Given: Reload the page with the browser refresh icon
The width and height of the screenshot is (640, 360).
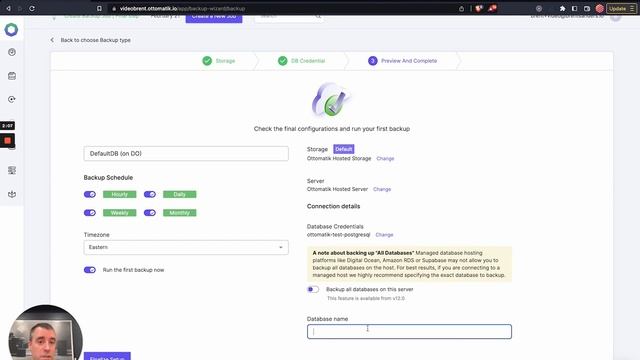Looking at the screenshot, I should (x=32, y=8).
